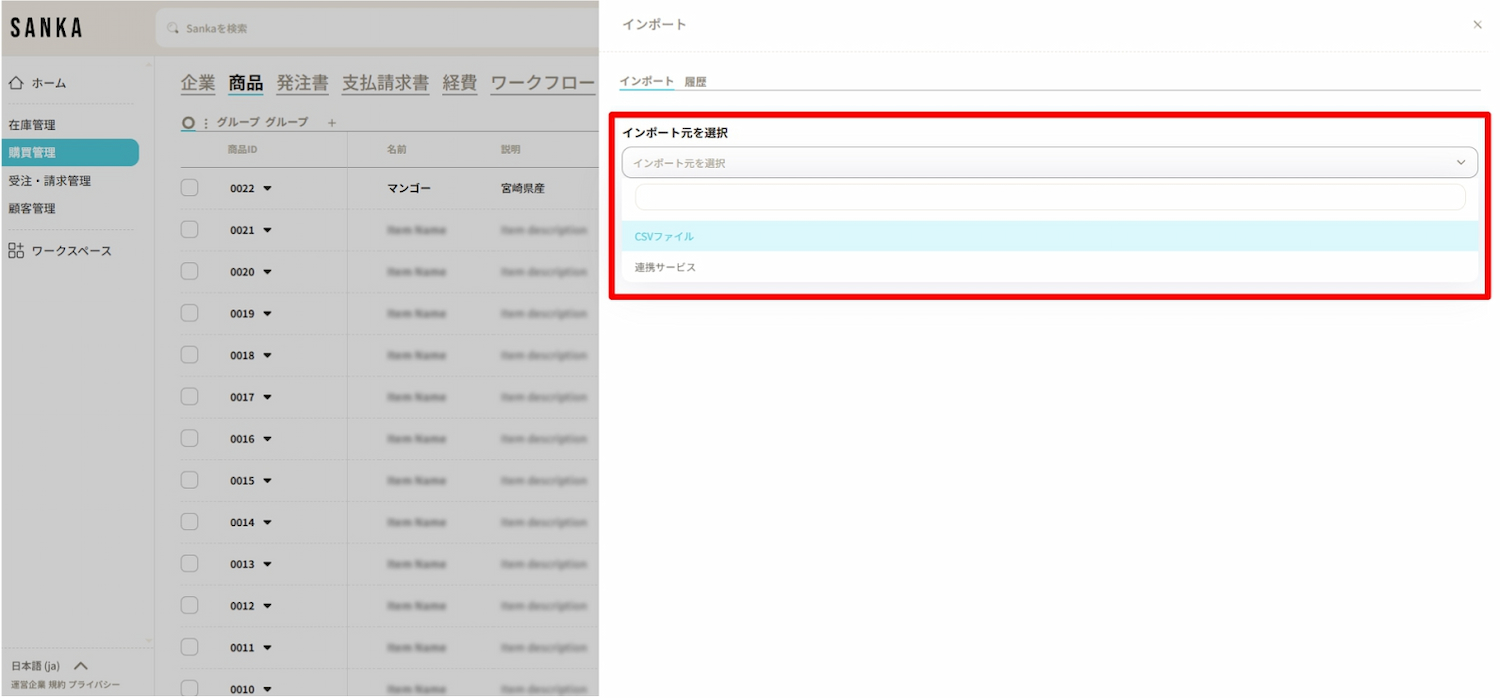
Task: Click the Home house icon in sidebar
Action: (x=16, y=83)
